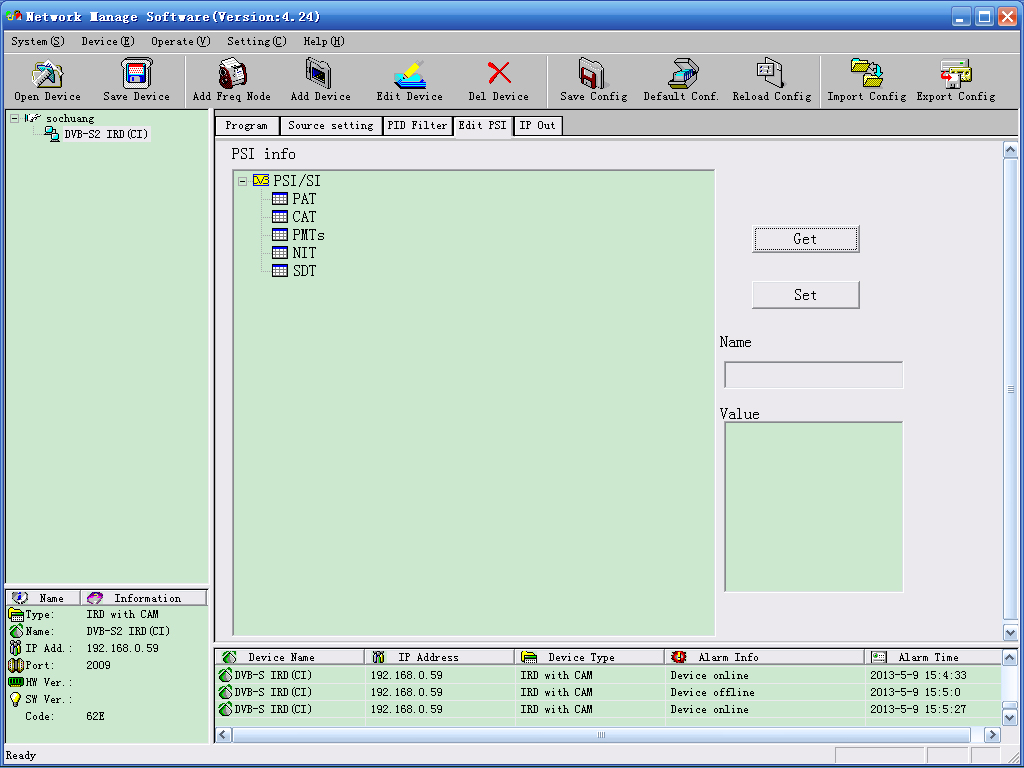
Task: Click the sochuang network node icon
Action: [33, 118]
